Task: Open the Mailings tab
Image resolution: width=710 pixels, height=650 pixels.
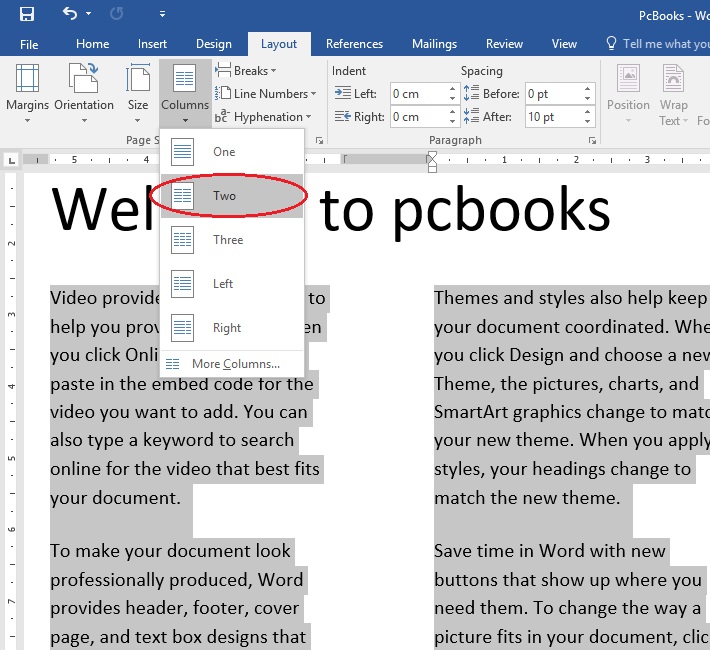Action: tap(434, 44)
